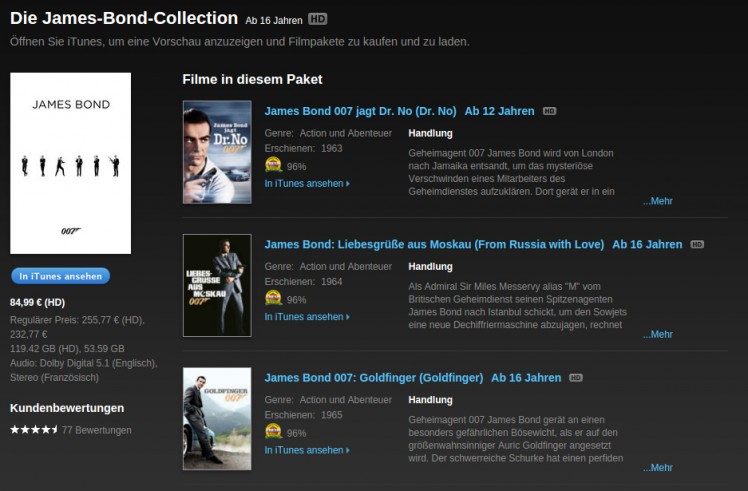
Task: Open Dr. No via In iTunes ansehen link
Action: (x=306, y=184)
